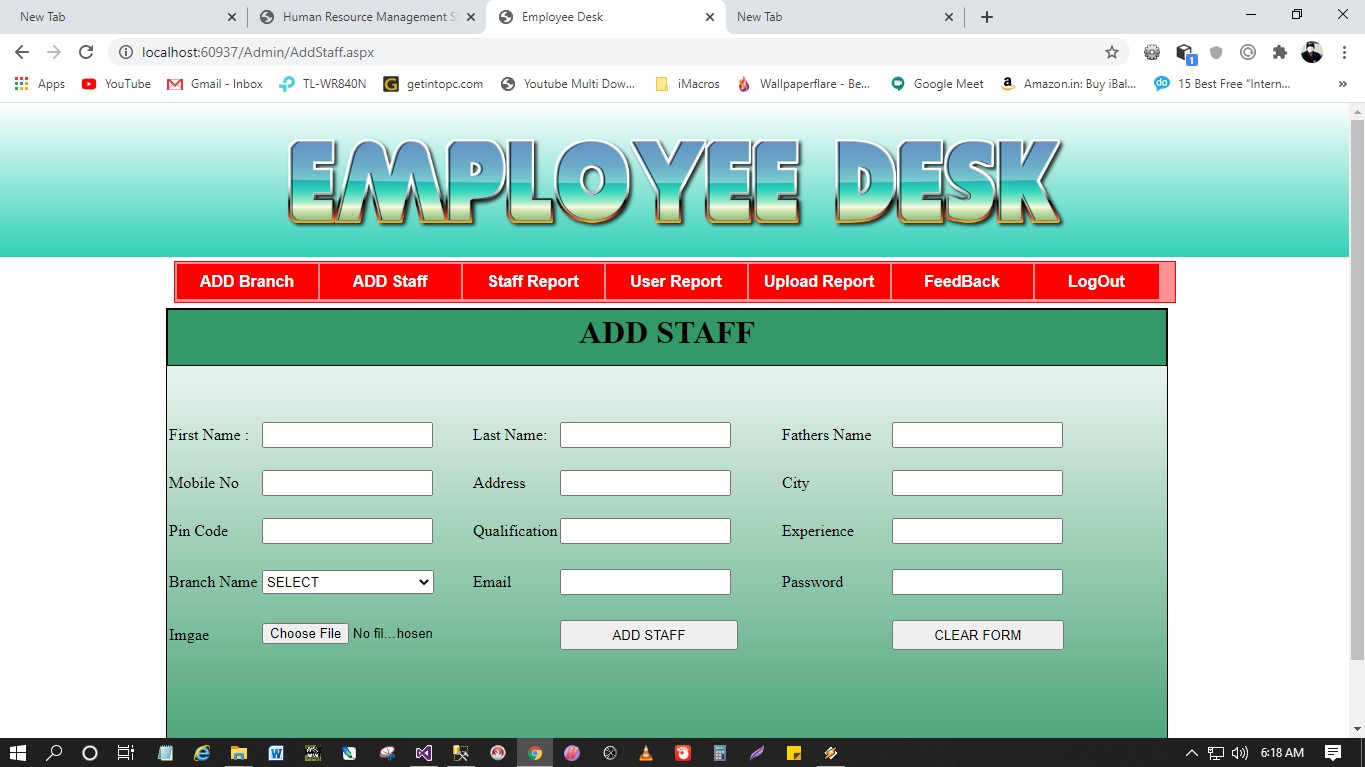The width and height of the screenshot is (1365, 767).
Task: Click the Chrome profile avatar
Action: (1311, 52)
